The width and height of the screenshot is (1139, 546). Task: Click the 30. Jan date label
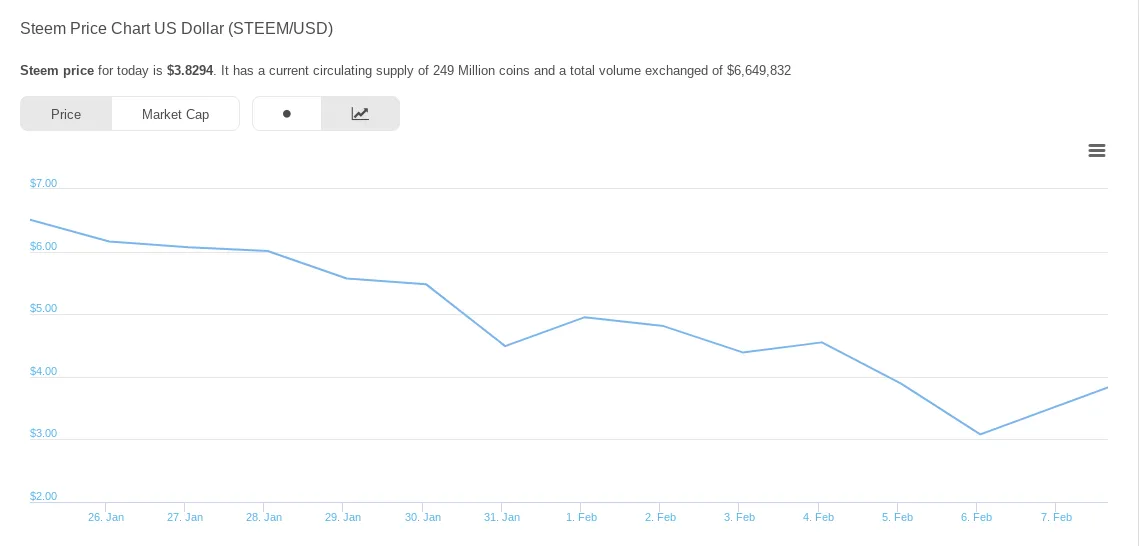coord(423,518)
